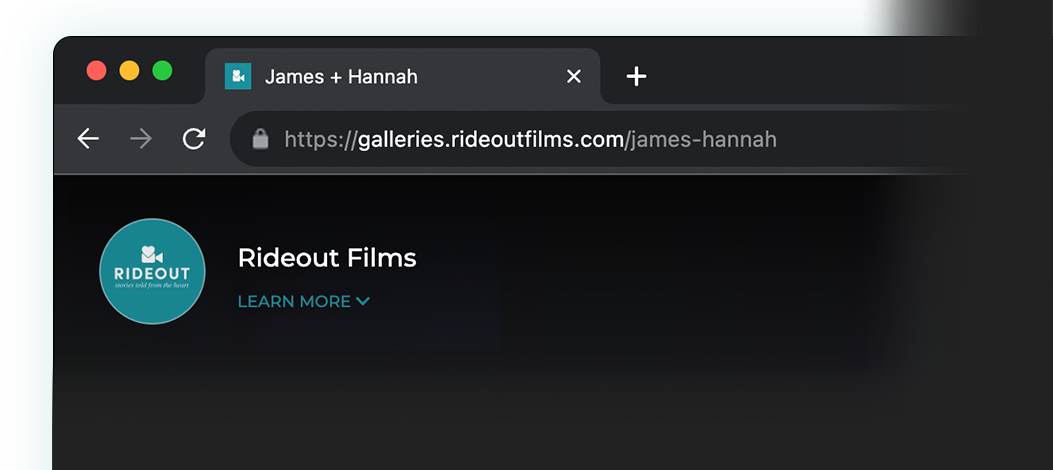Click the URL address bar
This screenshot has width=1053, height=470.
(604, 140)
